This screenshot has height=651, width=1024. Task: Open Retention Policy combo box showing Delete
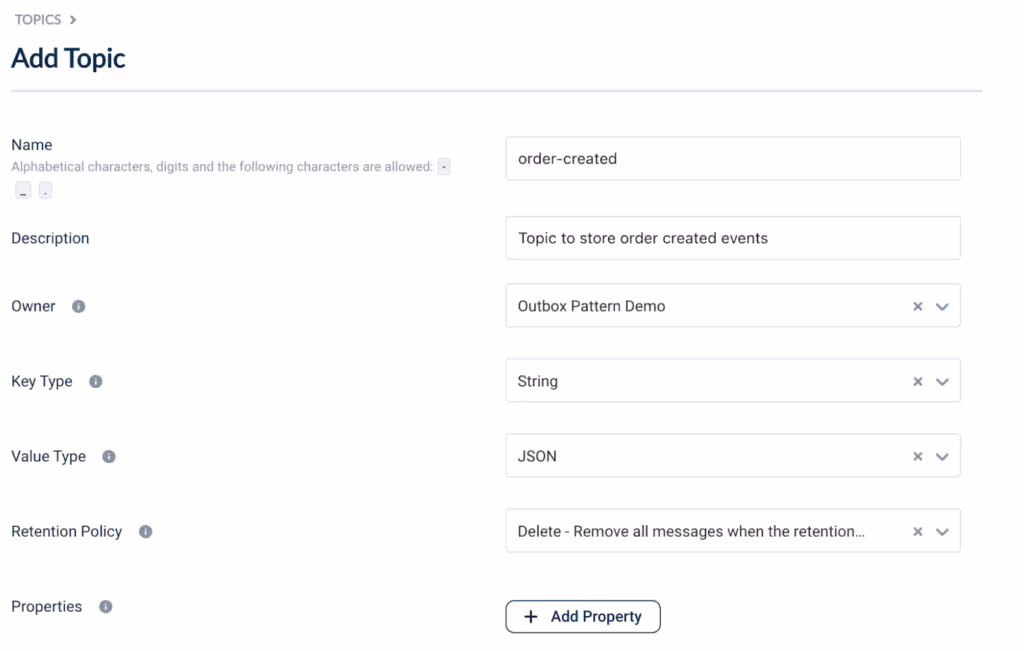(x=733, y=531)
